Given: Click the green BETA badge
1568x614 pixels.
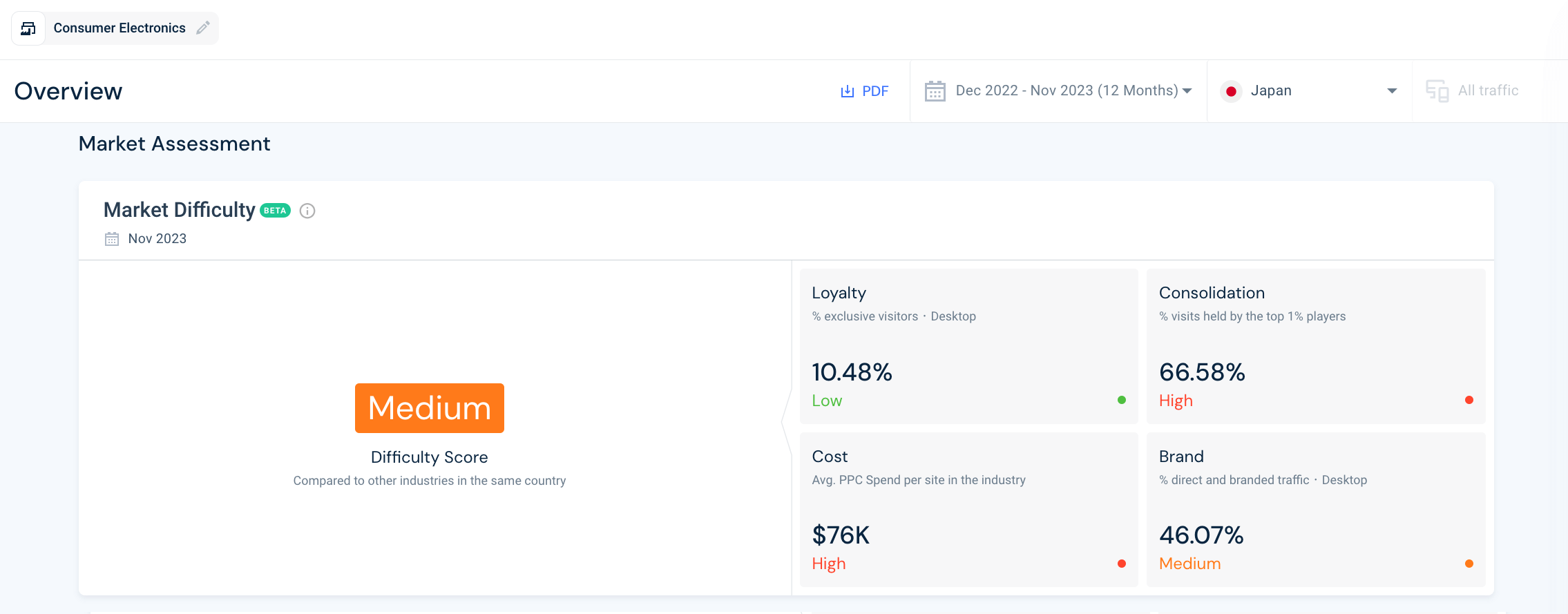Looking at the screenshot, I should point(275,211).
